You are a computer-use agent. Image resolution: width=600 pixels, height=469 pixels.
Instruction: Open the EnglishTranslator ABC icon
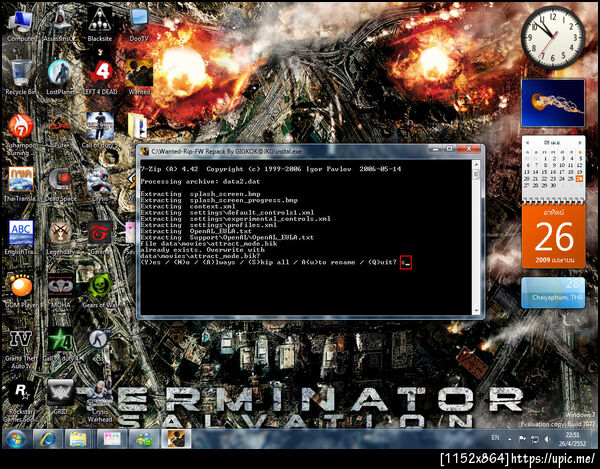click(x=21, y=236)
